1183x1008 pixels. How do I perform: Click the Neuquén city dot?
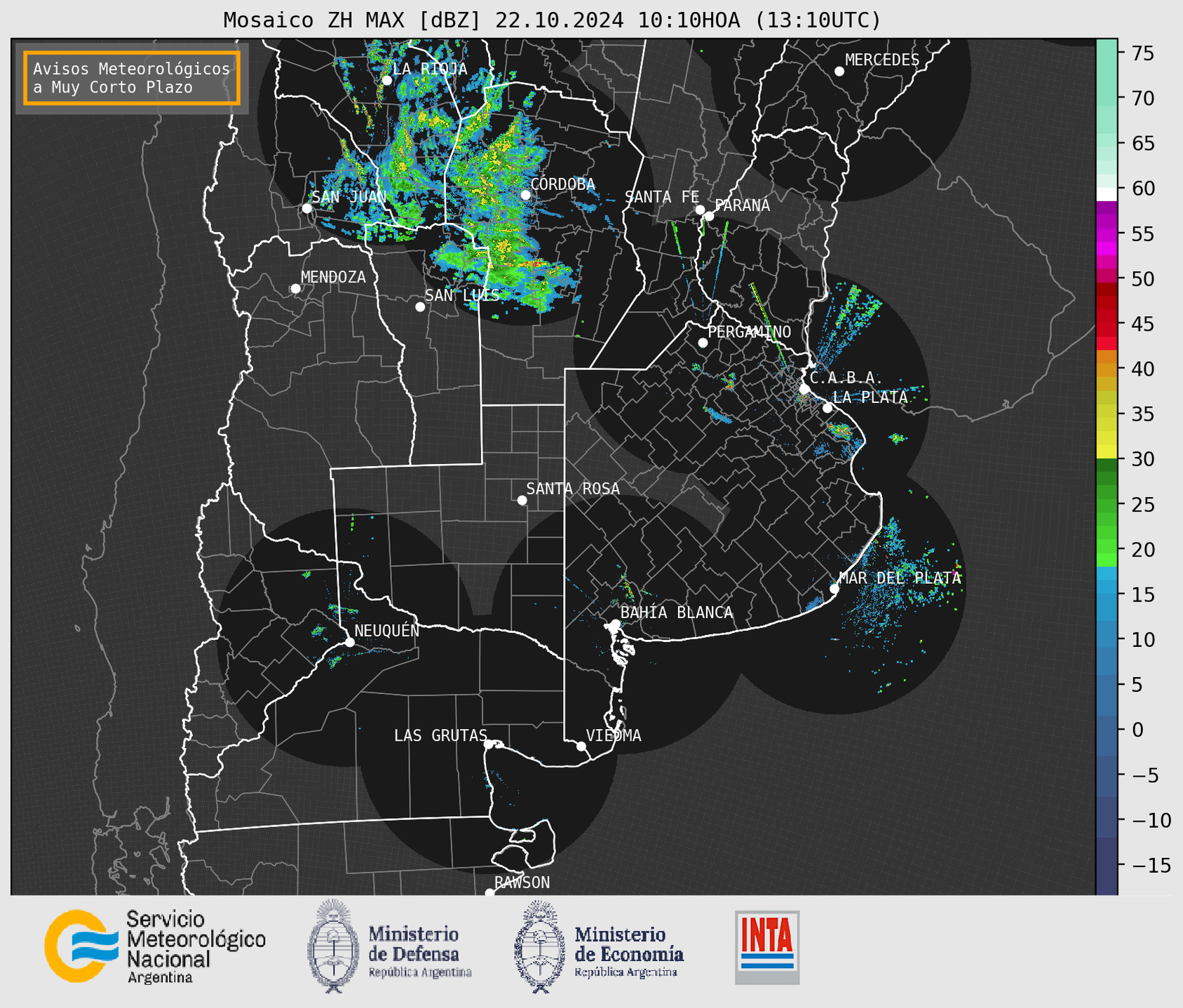(350, 642)
